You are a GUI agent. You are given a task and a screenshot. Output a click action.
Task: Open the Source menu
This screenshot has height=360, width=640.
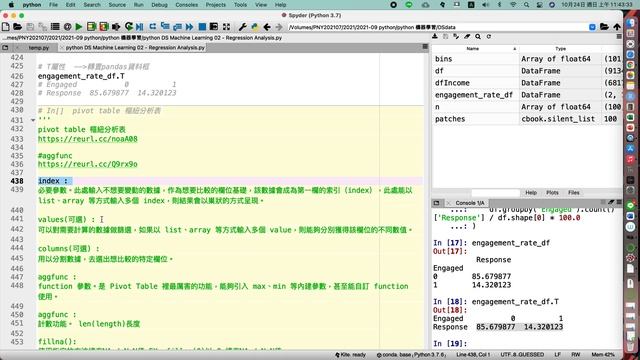pyautogui.click(x=117, y=5)
